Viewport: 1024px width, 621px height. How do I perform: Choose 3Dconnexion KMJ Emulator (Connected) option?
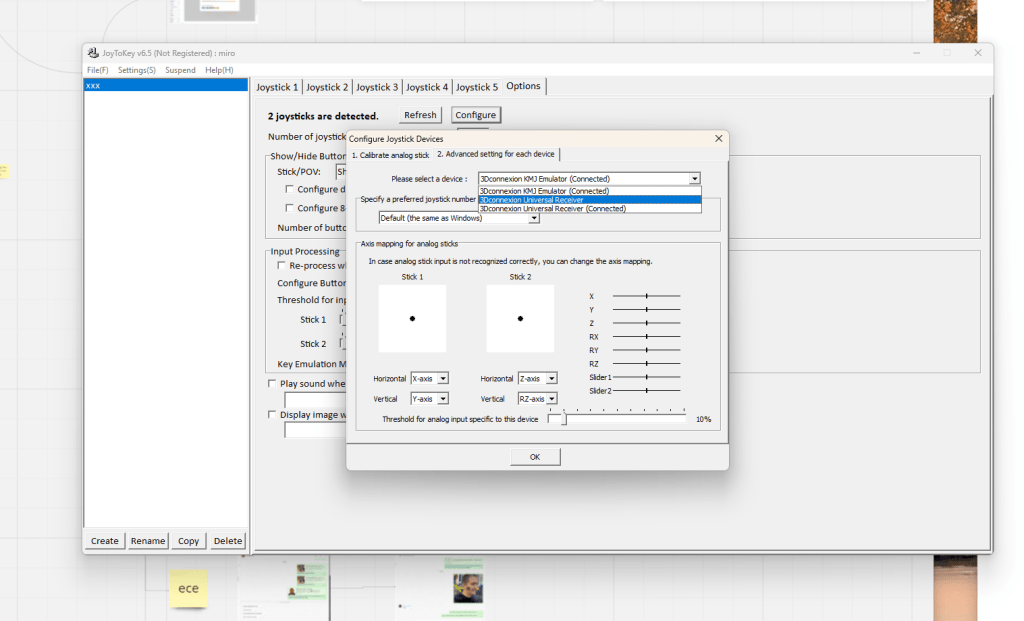tap(590, 191)
